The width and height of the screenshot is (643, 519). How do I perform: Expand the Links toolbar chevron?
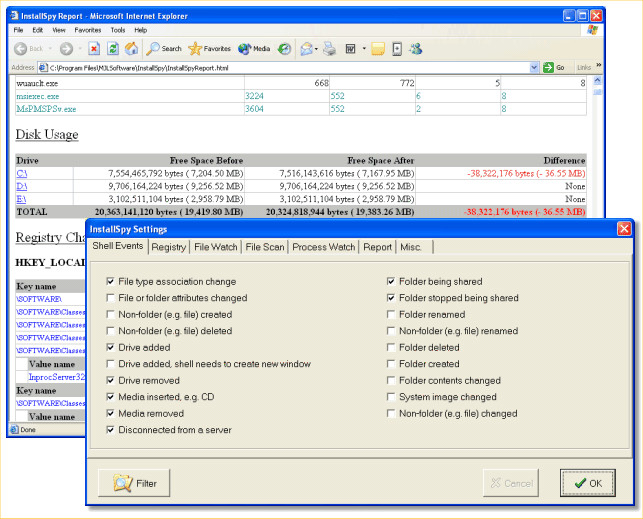598,66
